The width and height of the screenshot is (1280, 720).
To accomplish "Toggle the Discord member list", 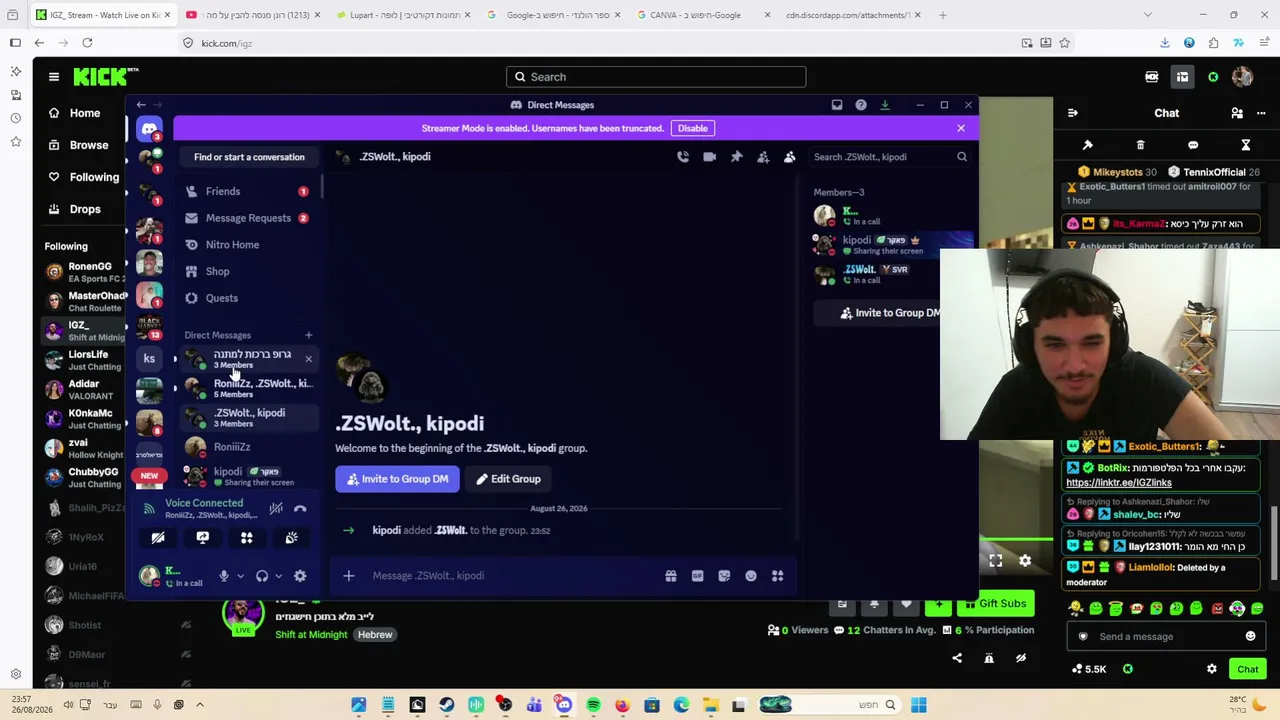I will point(790,157).
